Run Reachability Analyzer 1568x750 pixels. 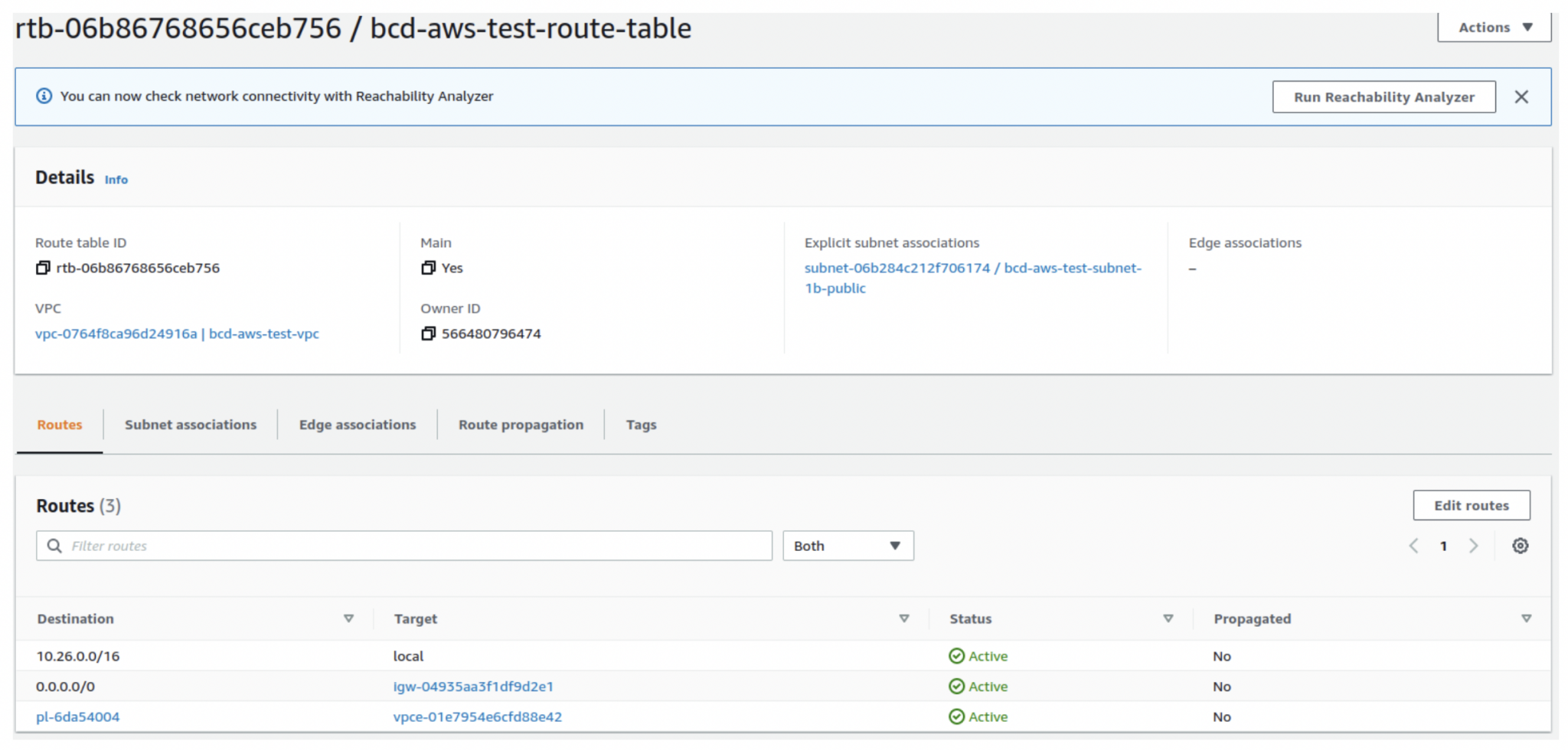click(1383, 96)
